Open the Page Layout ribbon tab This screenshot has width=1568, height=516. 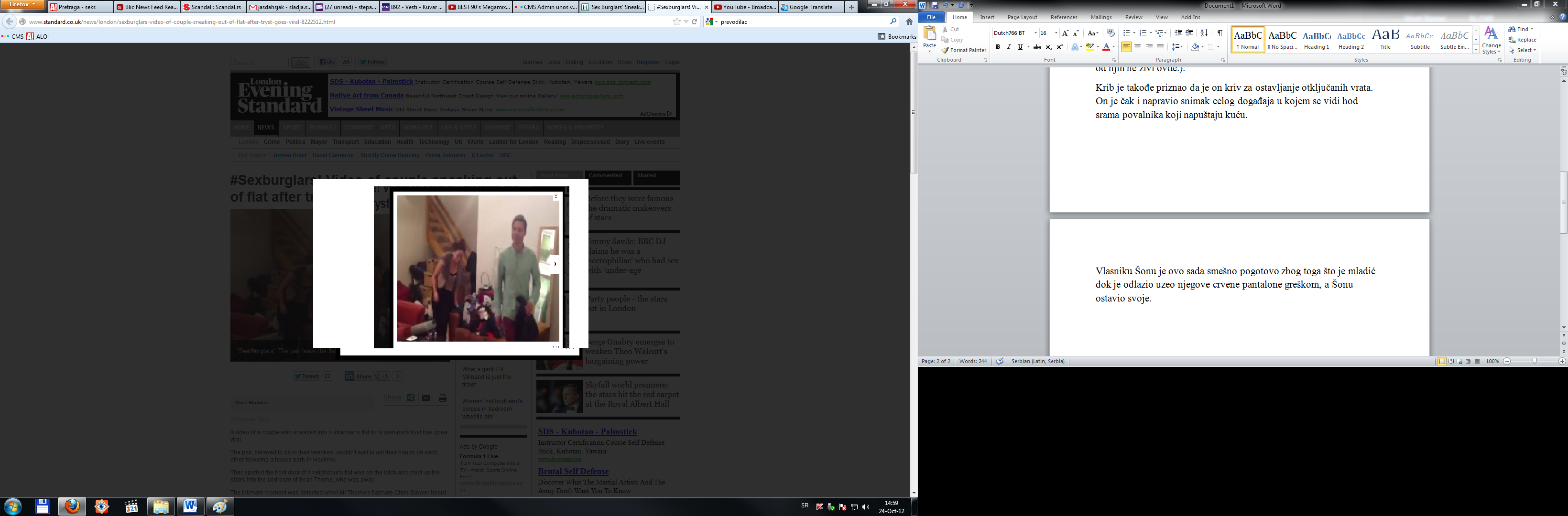[1022, 17]
